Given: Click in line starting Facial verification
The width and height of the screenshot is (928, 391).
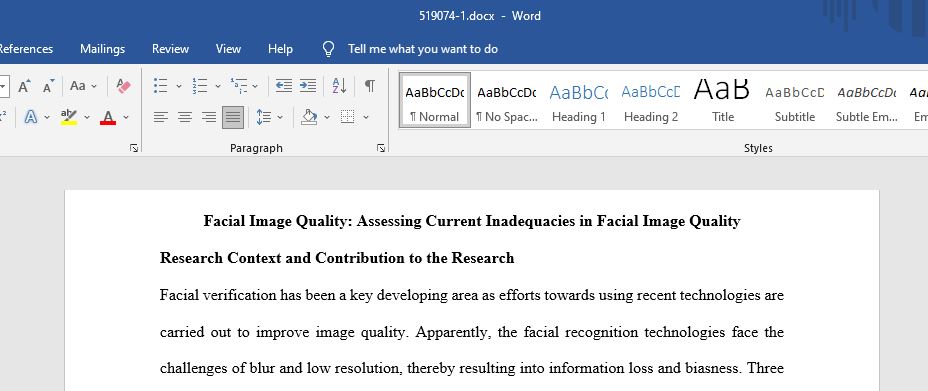Looking at the screenshot, I should click(x=472, y=295).
